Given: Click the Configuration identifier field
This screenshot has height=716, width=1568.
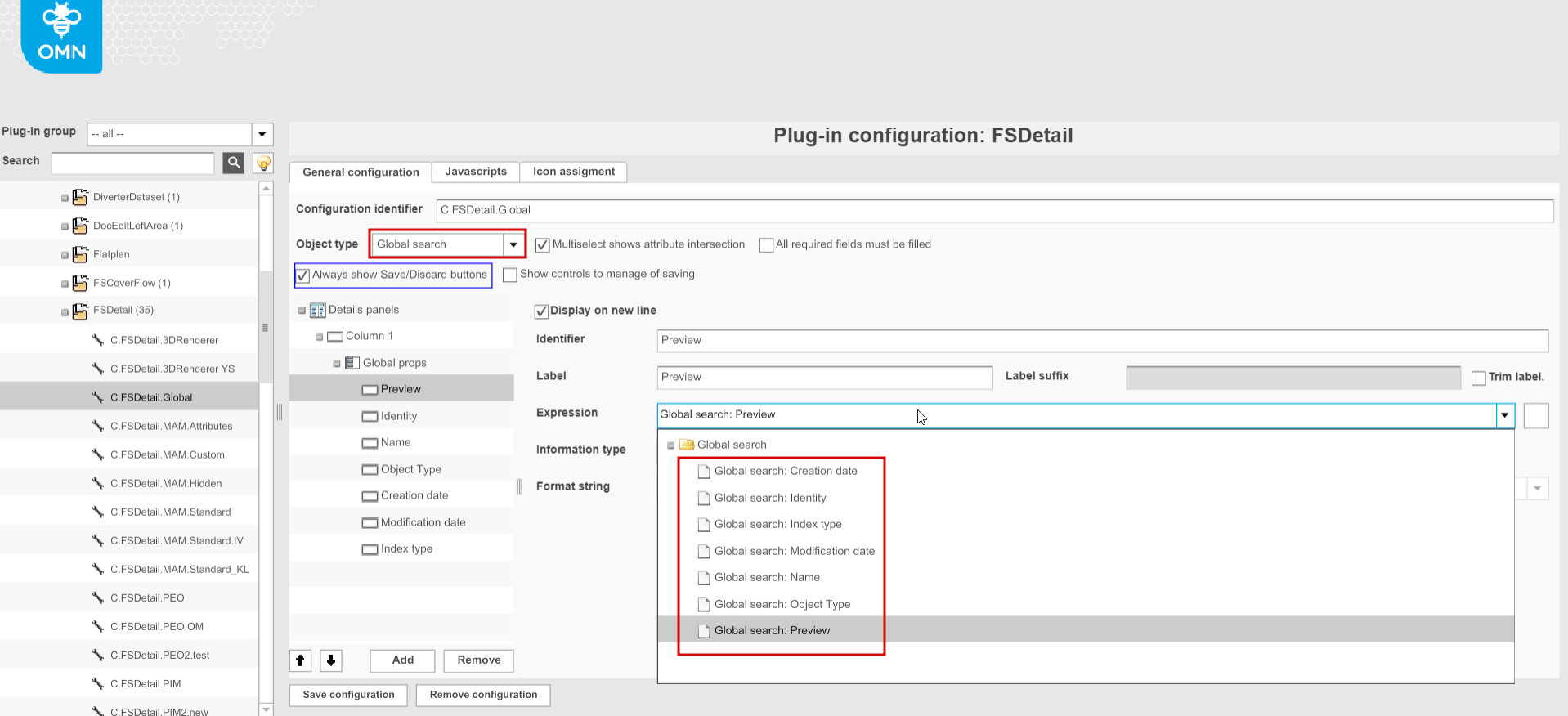Looking at the screenshot, I should tap(995, 210).
